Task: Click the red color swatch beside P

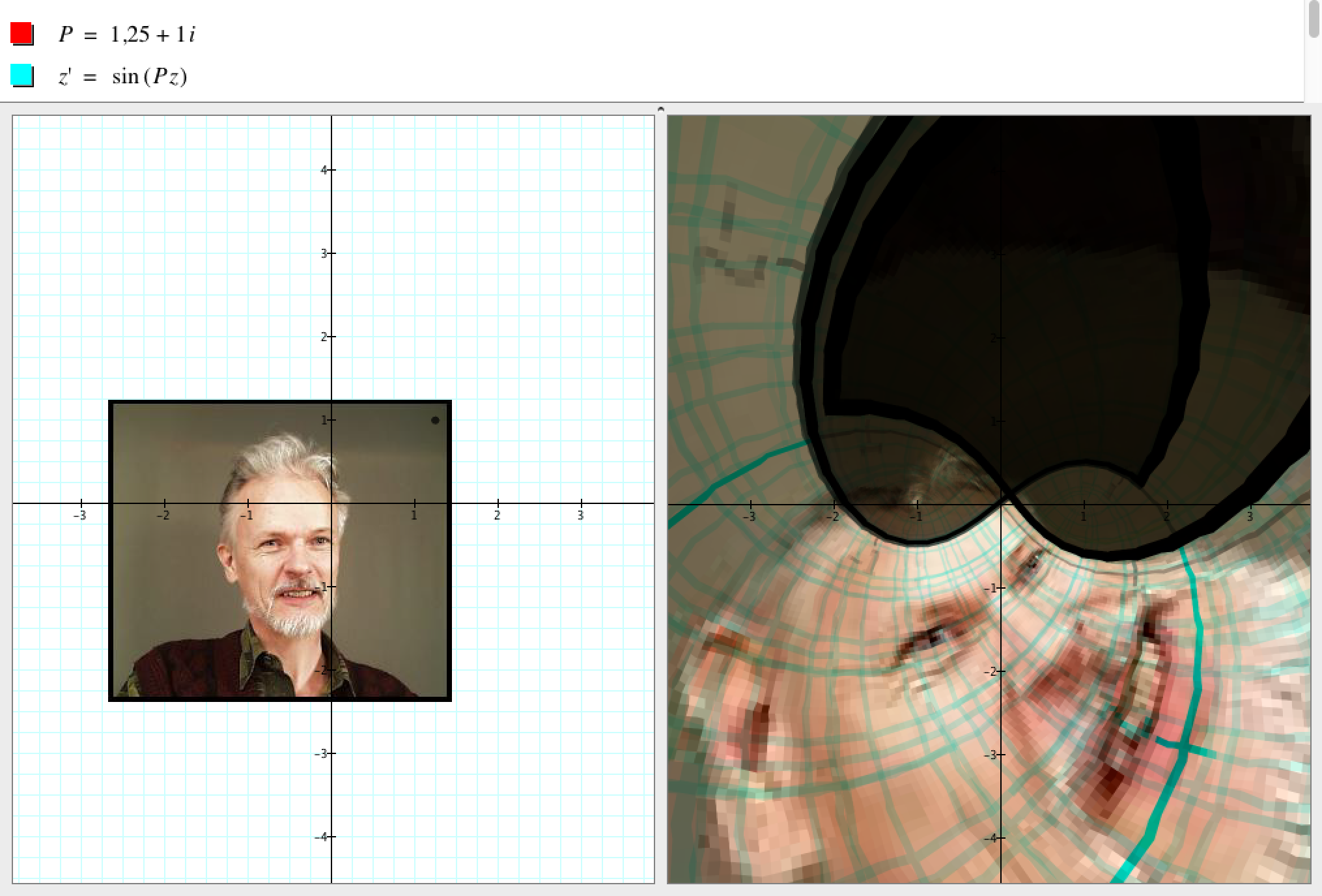Action: (21, 33)
